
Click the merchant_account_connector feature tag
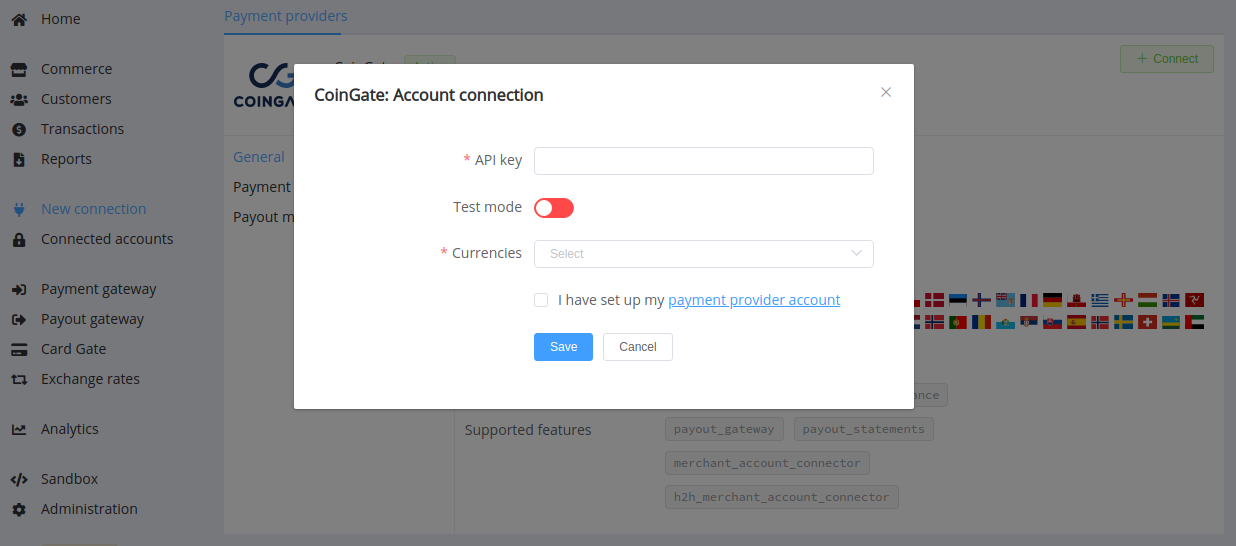tap(767, 463)
